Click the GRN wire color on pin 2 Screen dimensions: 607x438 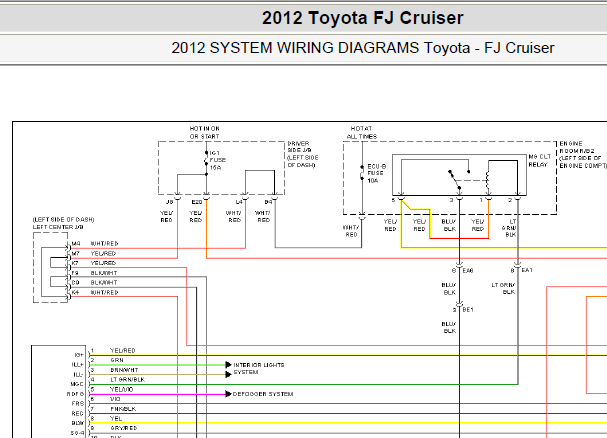pos(117,360)
